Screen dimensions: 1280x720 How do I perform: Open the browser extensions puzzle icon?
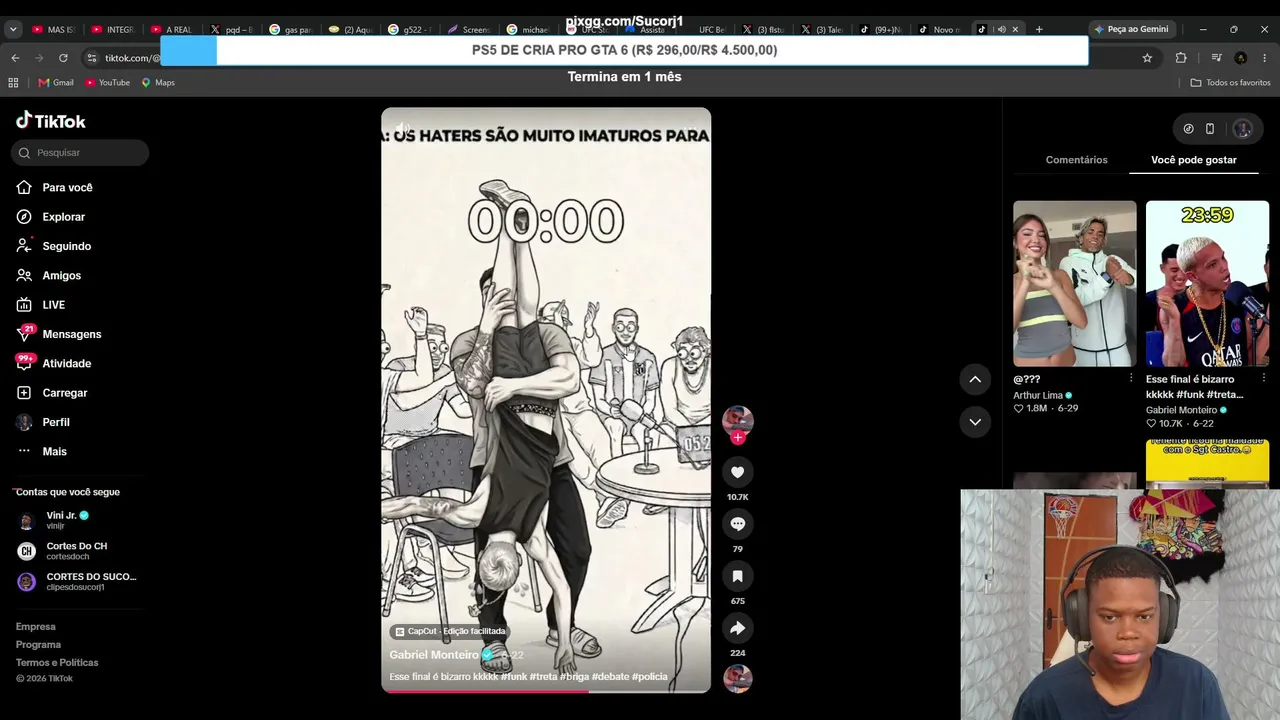pyautogui.click(x=1181, y=58)
